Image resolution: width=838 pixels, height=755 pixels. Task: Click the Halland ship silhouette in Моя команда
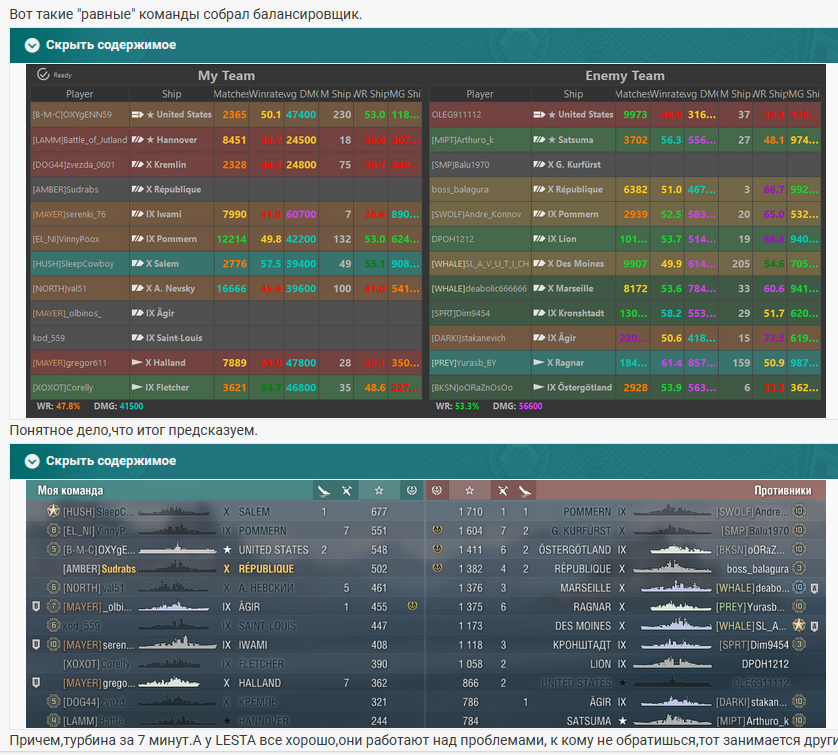tap(166, 683)
